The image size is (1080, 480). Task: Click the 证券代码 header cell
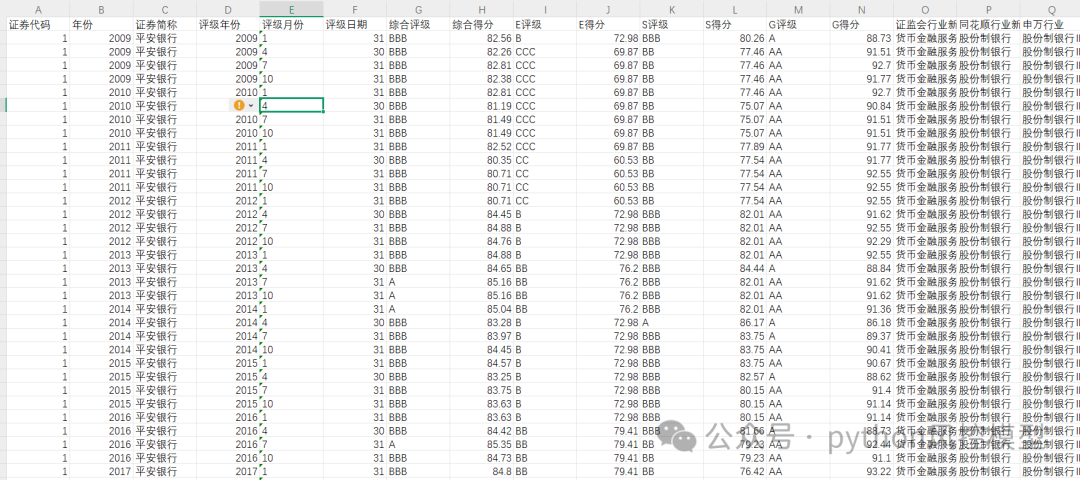pos(38,25)
